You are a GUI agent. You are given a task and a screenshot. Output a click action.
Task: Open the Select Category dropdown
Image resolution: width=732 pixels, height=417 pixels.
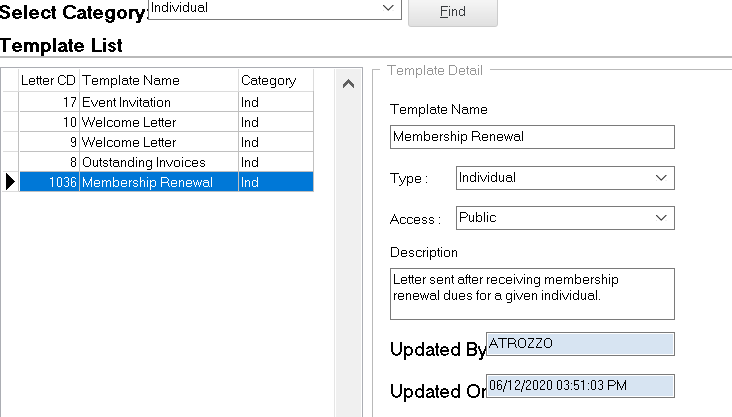274,8
